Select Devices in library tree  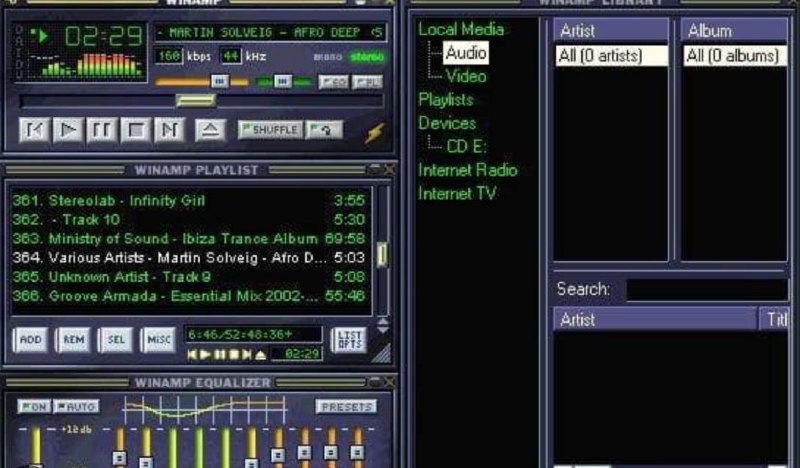pyautogui.click(x=447, y=123)
